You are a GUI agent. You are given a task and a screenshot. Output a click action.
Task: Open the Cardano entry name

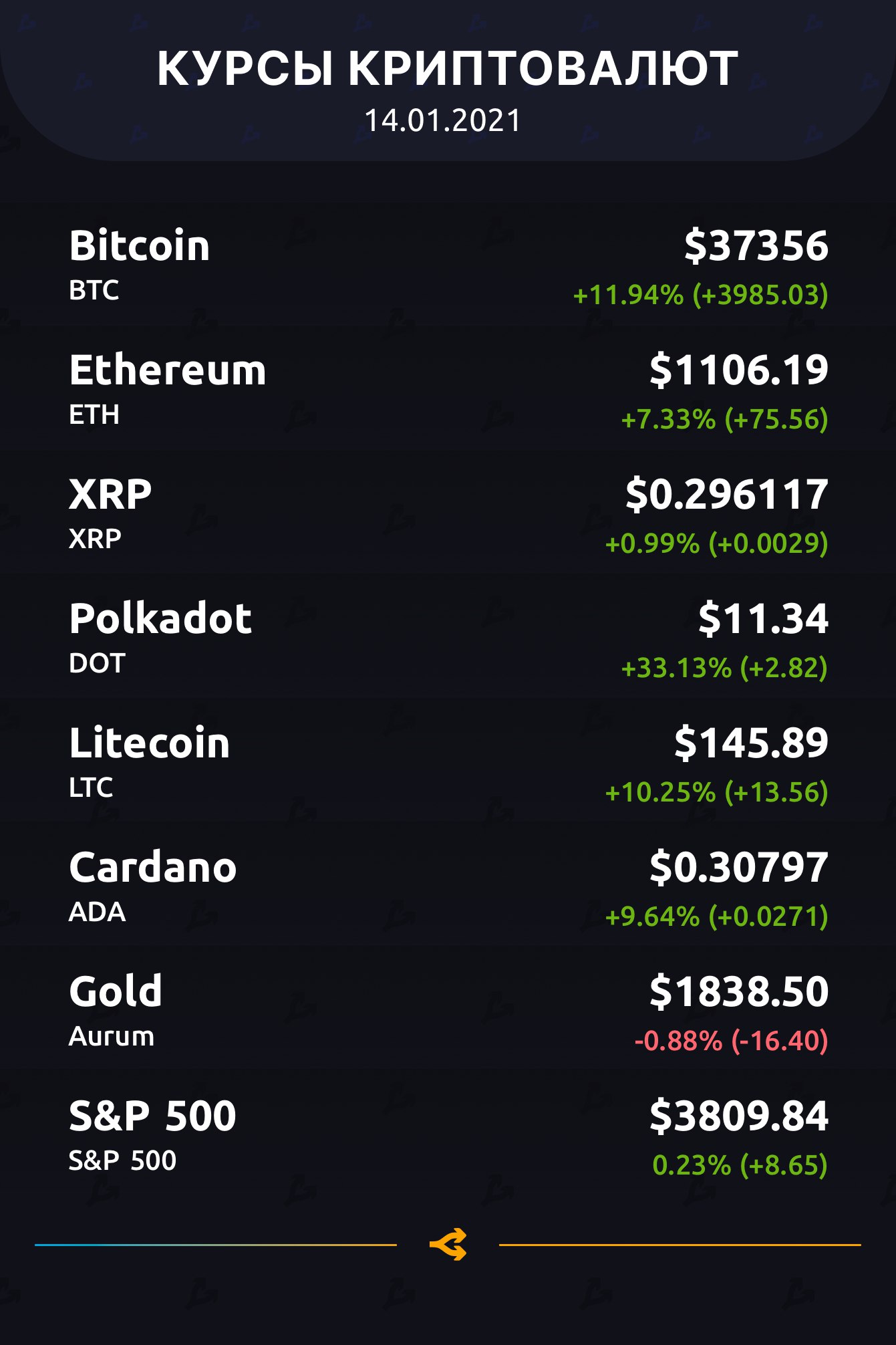[153, 867]
